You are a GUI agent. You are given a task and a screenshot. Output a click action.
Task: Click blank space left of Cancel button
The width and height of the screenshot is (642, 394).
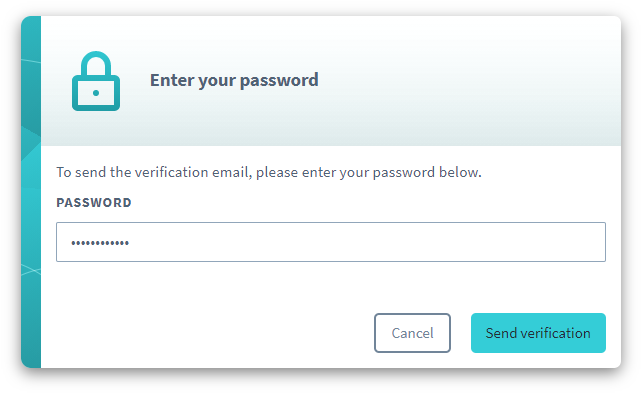213,333
